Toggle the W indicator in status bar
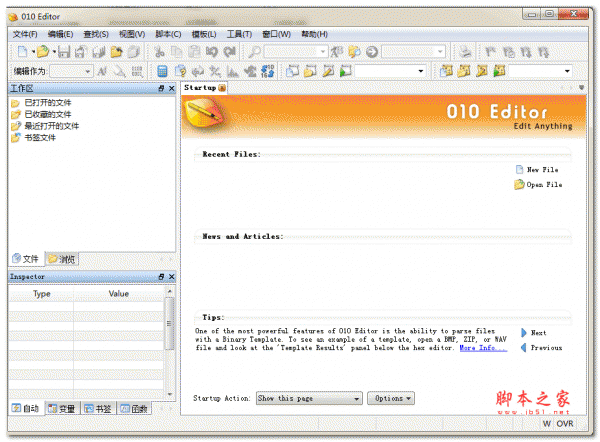Viewport: 600px width, 442px height. point(547,423)
